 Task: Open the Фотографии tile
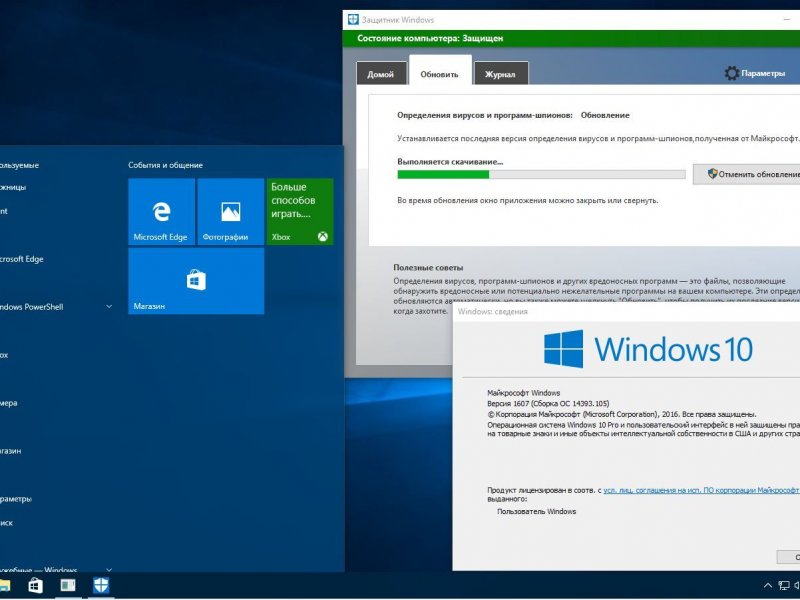tap(231, 212)
